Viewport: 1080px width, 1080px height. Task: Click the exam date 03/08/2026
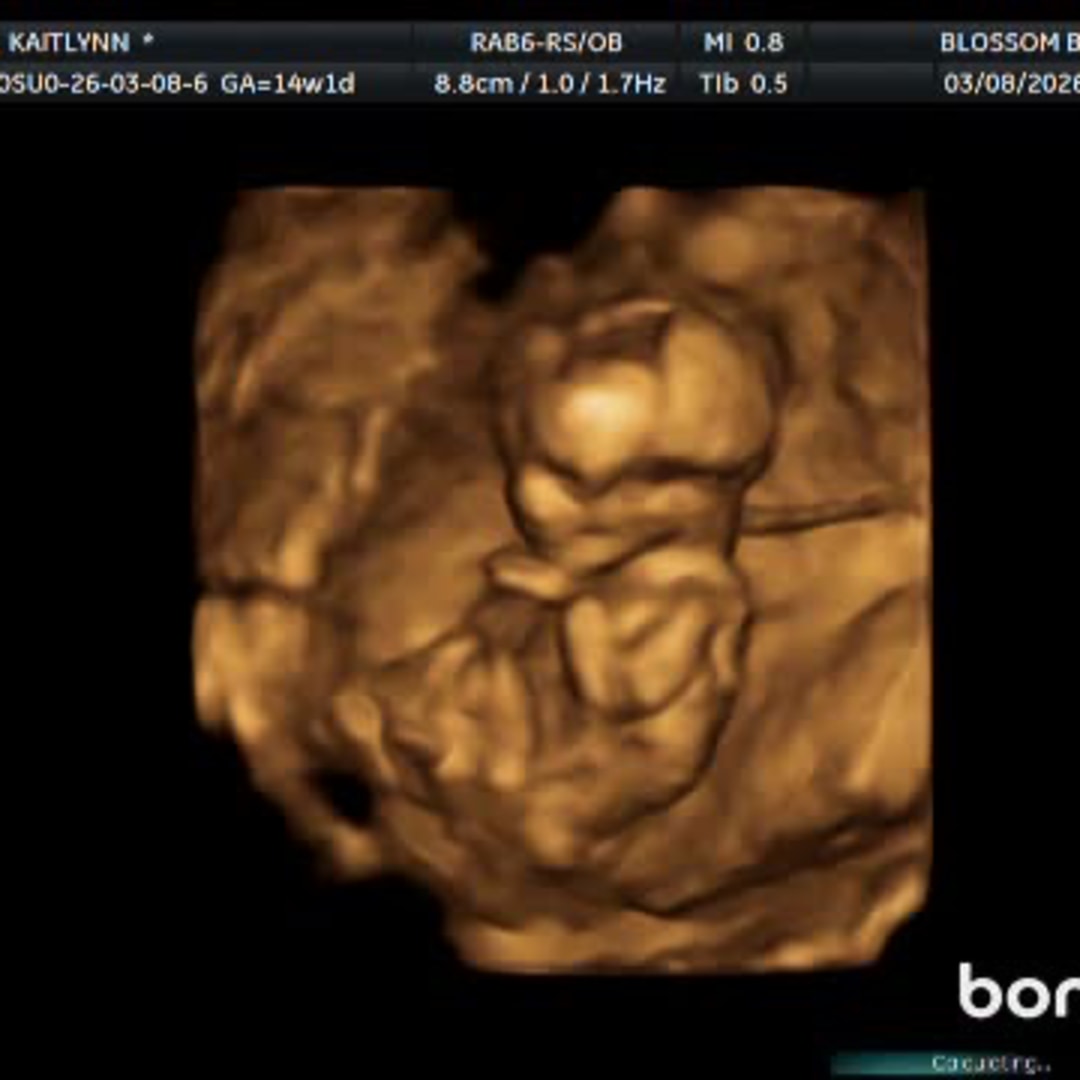tap(1010, 85)
